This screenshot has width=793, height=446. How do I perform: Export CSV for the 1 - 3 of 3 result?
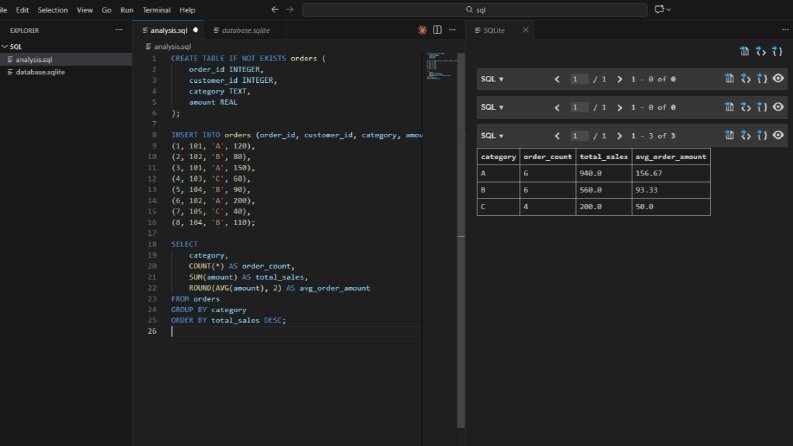(x=729, y=135)
